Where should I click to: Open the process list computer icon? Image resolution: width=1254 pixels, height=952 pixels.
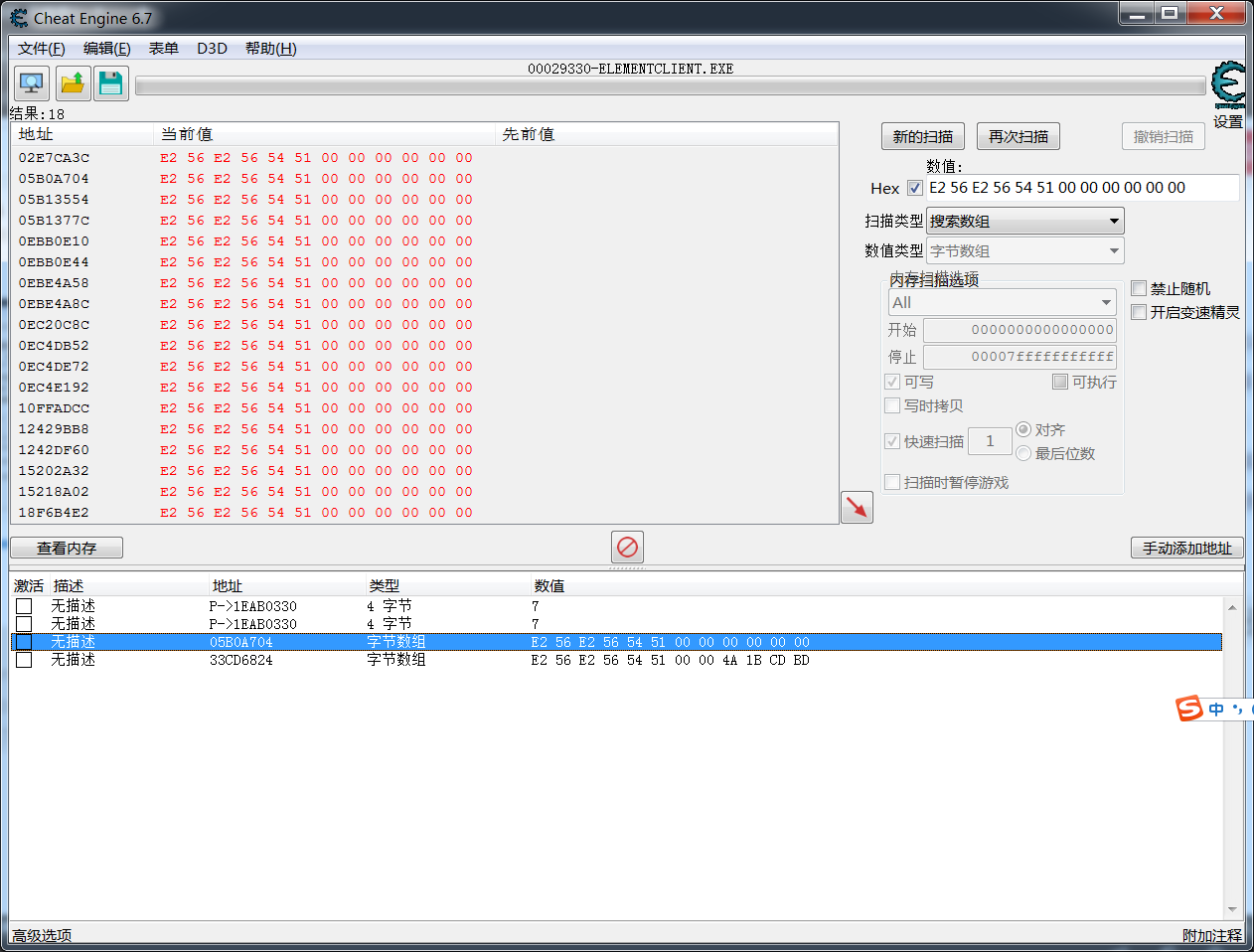pos(32,83)
